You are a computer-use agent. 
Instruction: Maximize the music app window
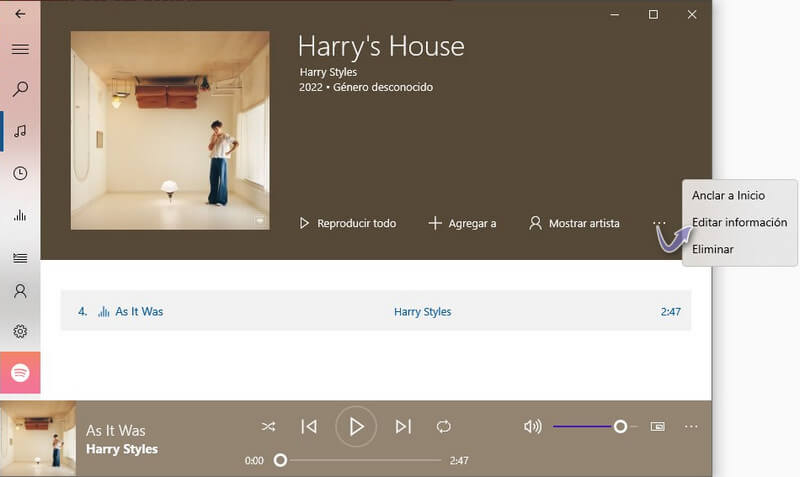coord(653,14)
